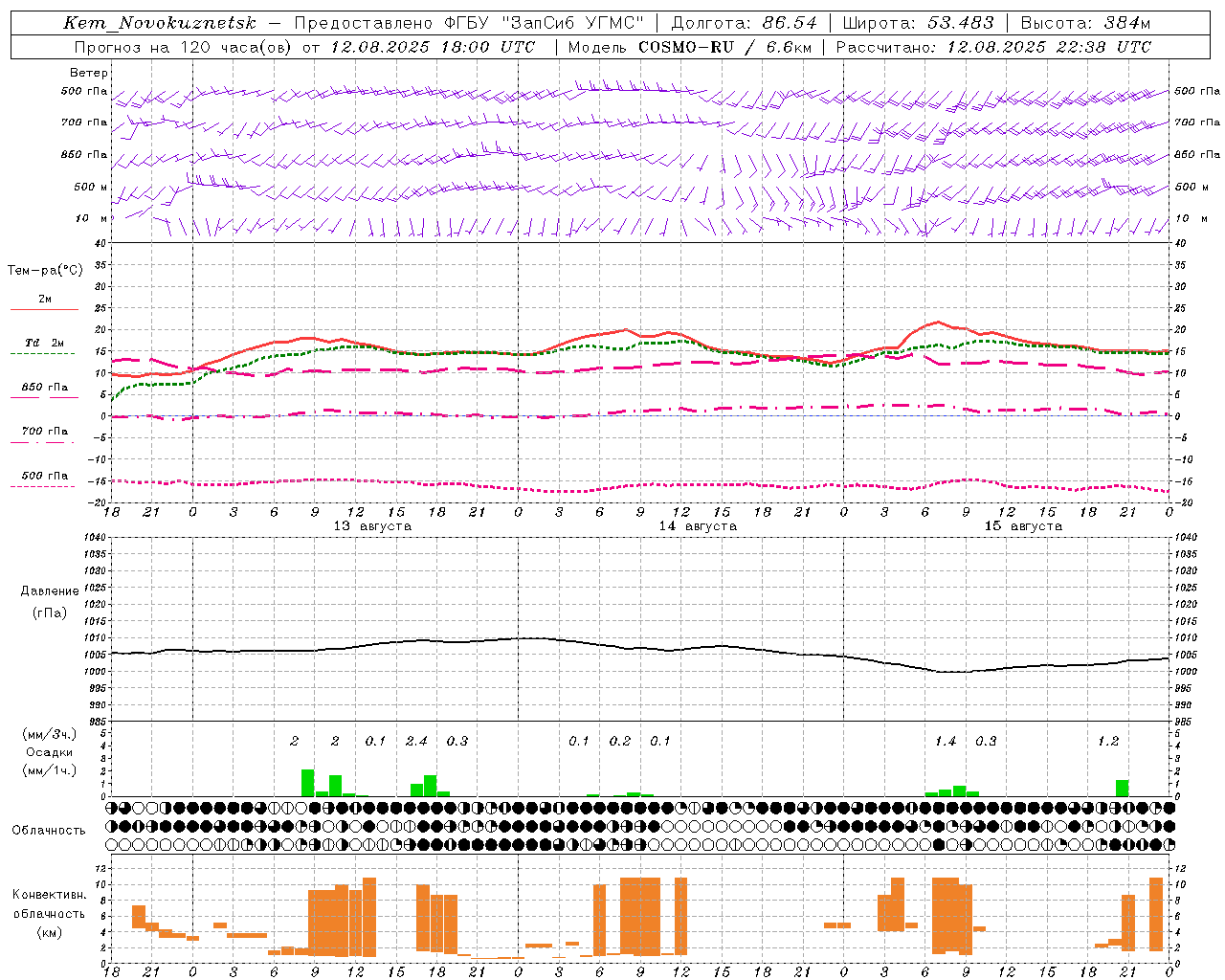Click the 10 м wind level label on left
Viewport: 1225px width, 980px height.
coord(92,218)
